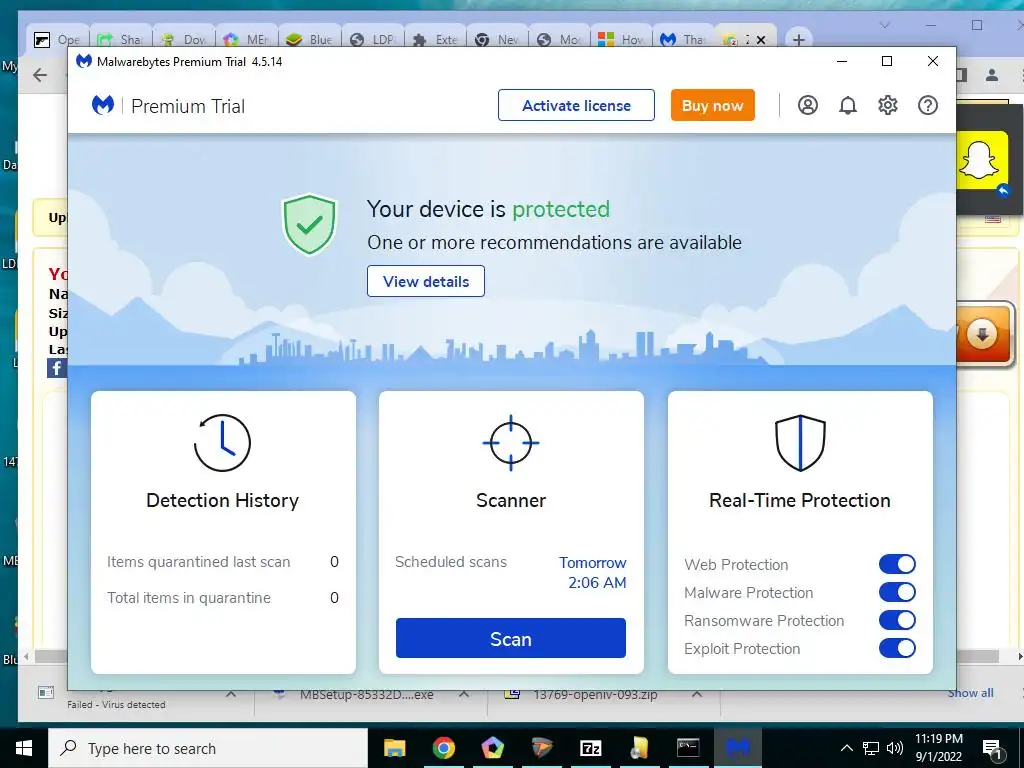This screenshot has height=768, width=1024.
Task: Open the network icon in system tray
Action: (871, 748)
